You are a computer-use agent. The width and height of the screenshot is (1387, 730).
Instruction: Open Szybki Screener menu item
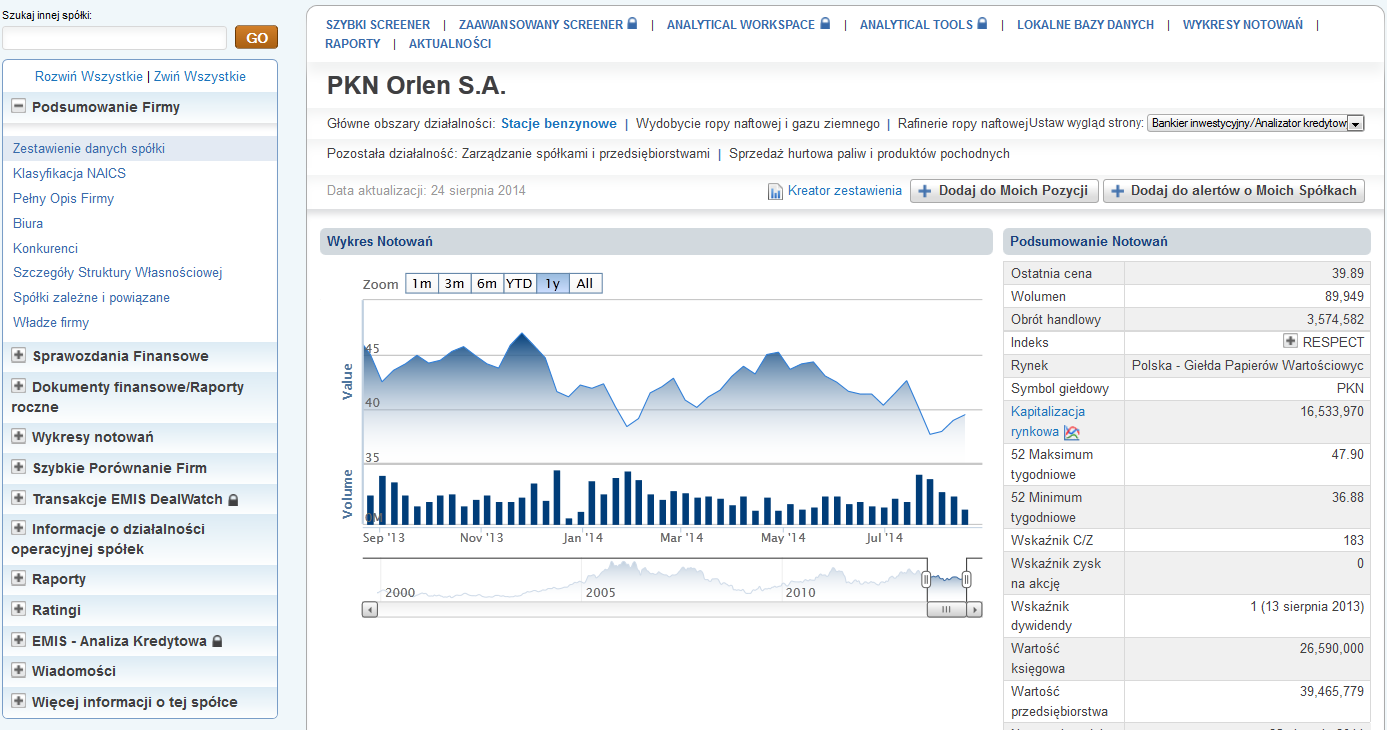pos(378,25)
